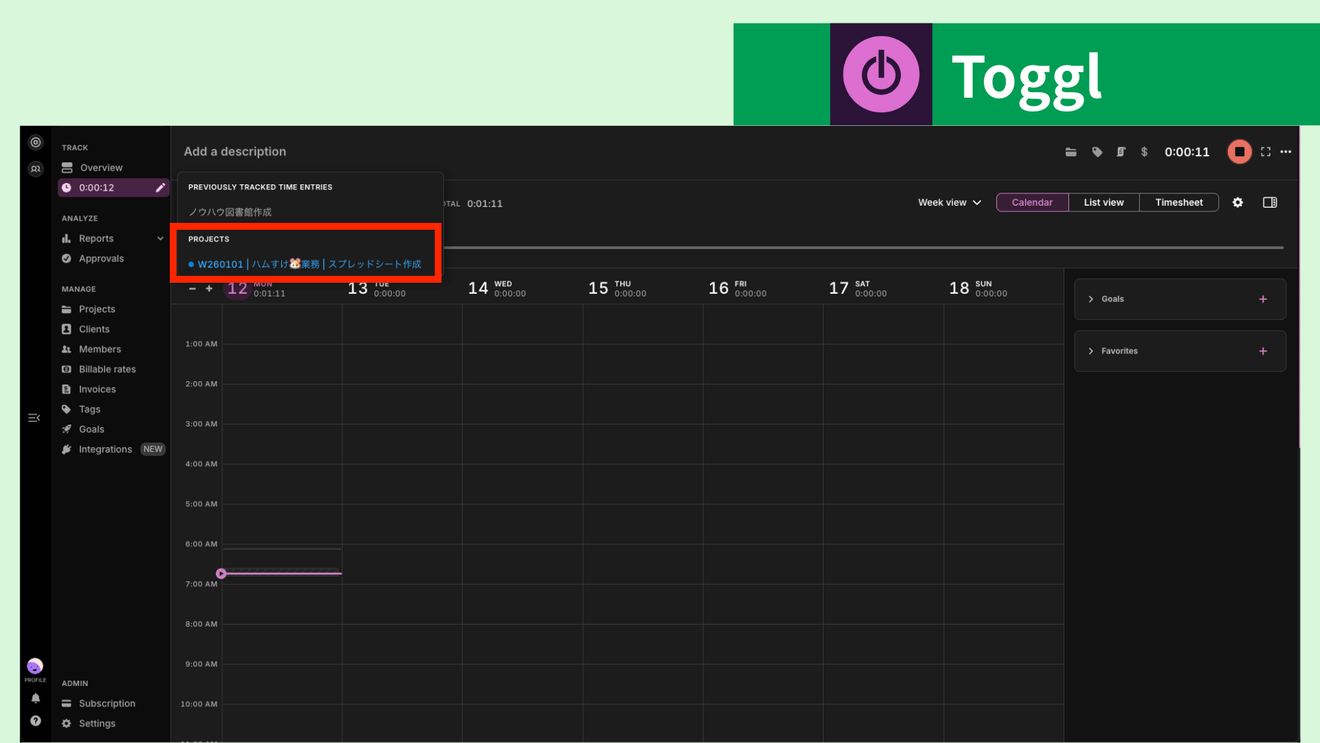Select day 13 TUE header
The width and height of the screenshot is (1320, 743).
[377, 288]
